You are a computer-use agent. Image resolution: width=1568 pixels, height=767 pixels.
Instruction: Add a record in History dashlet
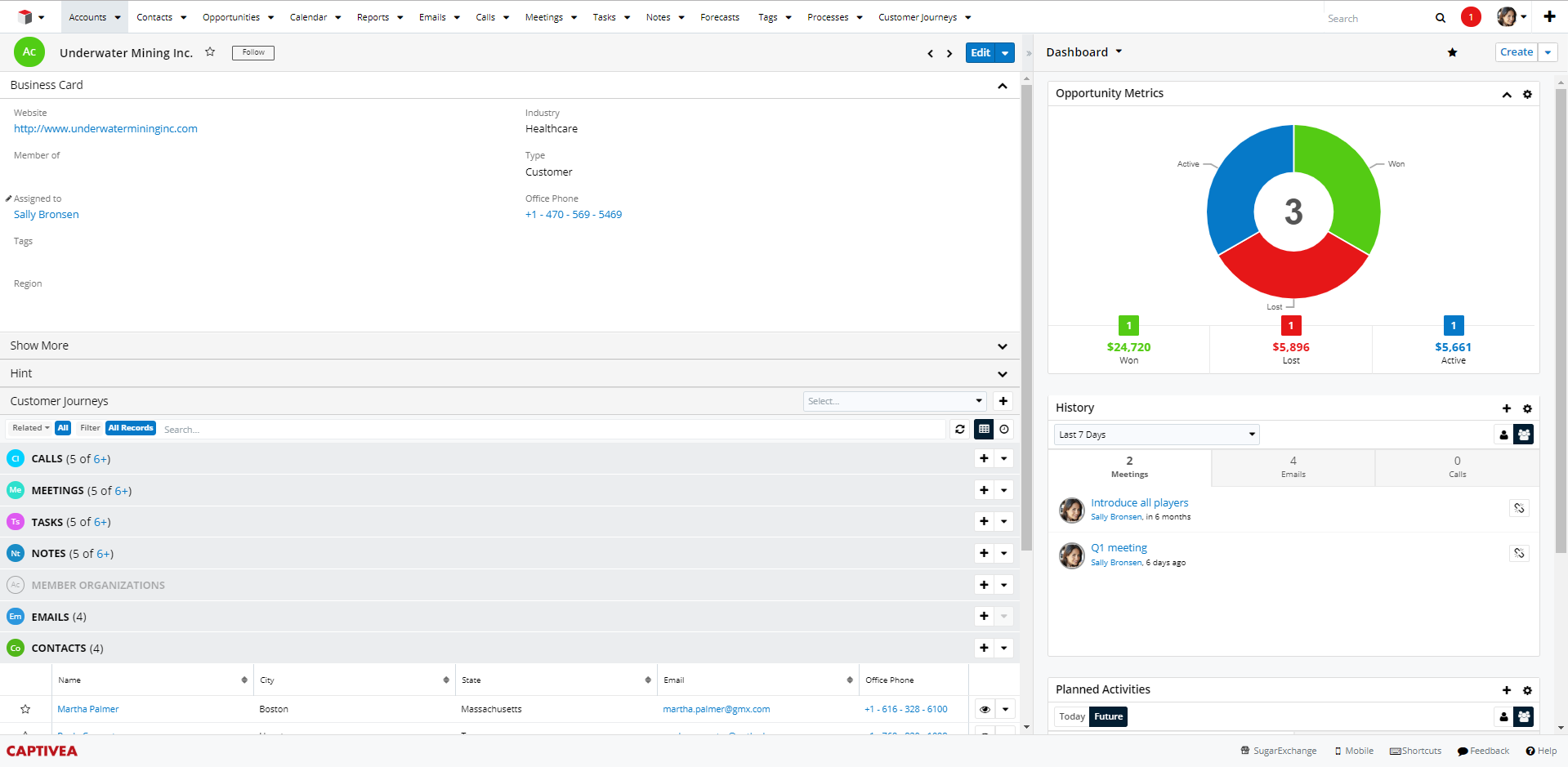coord(1507,408)
